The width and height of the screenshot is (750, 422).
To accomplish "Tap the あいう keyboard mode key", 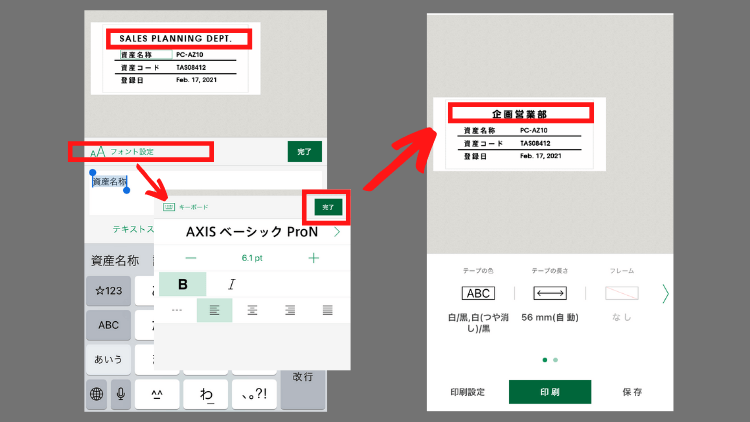I will click(x=109, y=359).
